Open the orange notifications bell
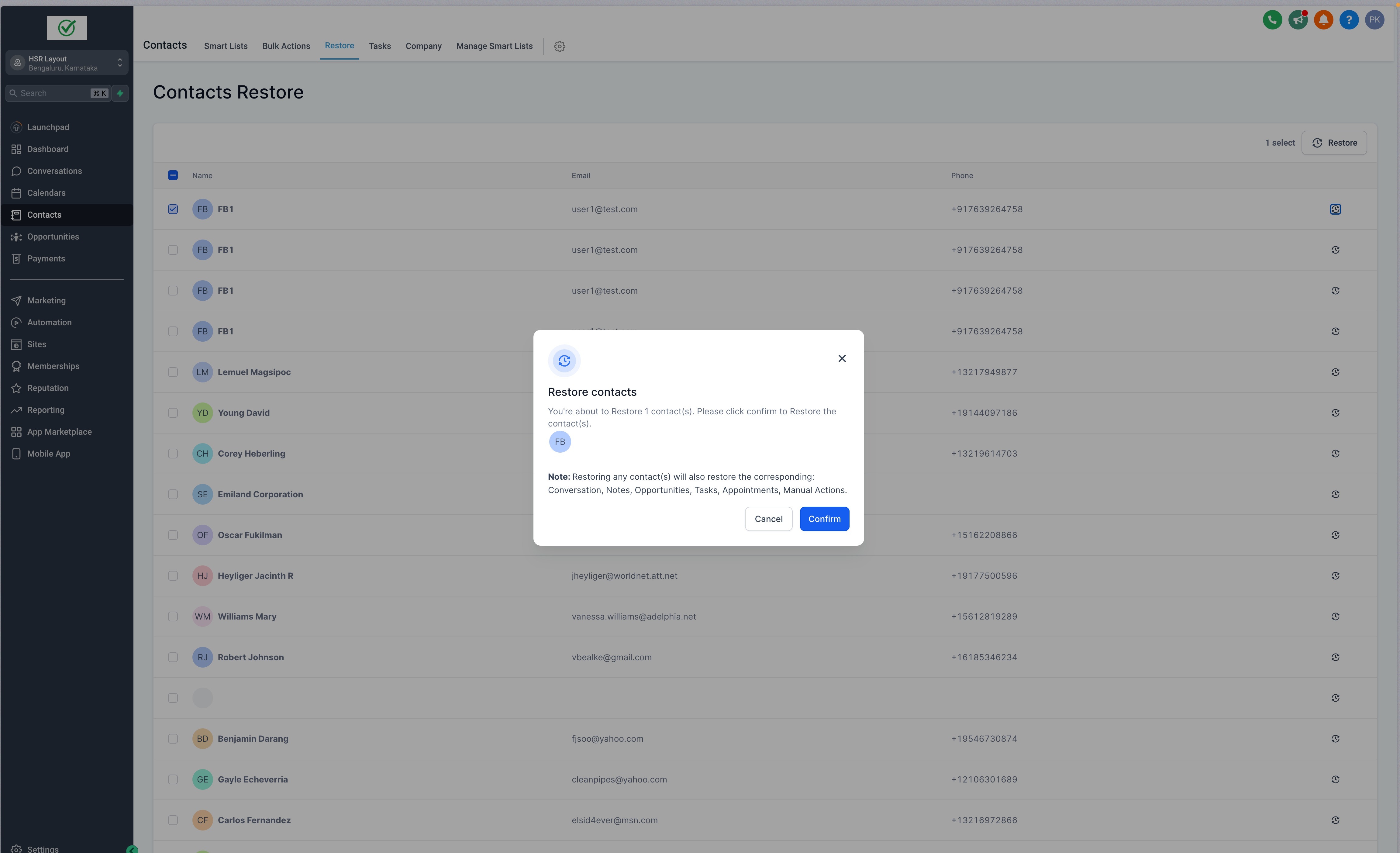This screenshot has height=853, width=1400. (x=1323, y=20)
